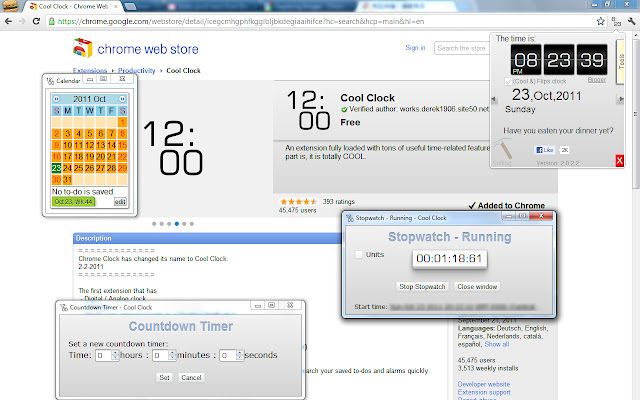The height and width of the screenshot is (400, 640).
Task: Bookmark the page with the star icon
Action: (x=600, y=21)
